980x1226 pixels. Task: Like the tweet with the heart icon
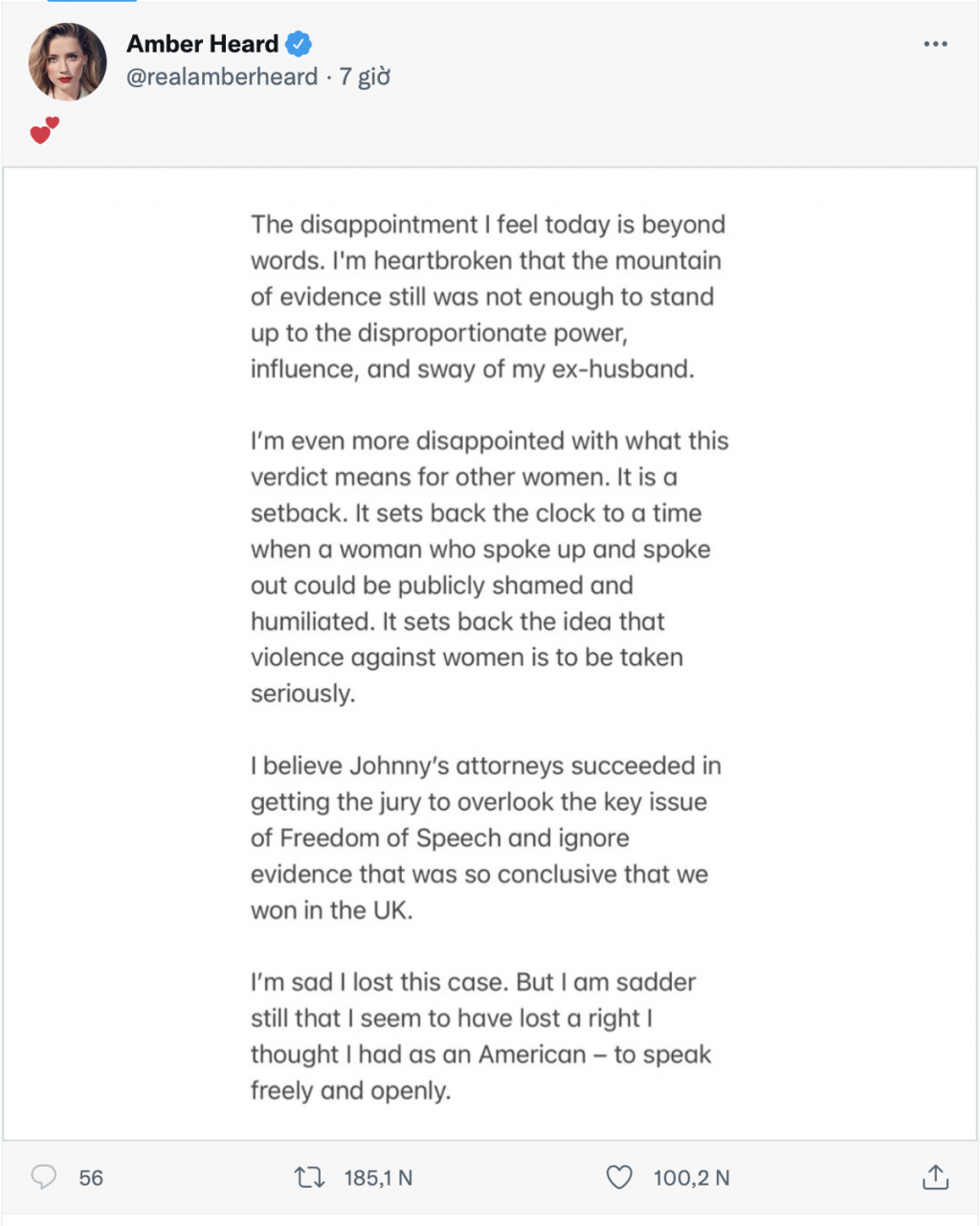click(x=619, y=1177)
